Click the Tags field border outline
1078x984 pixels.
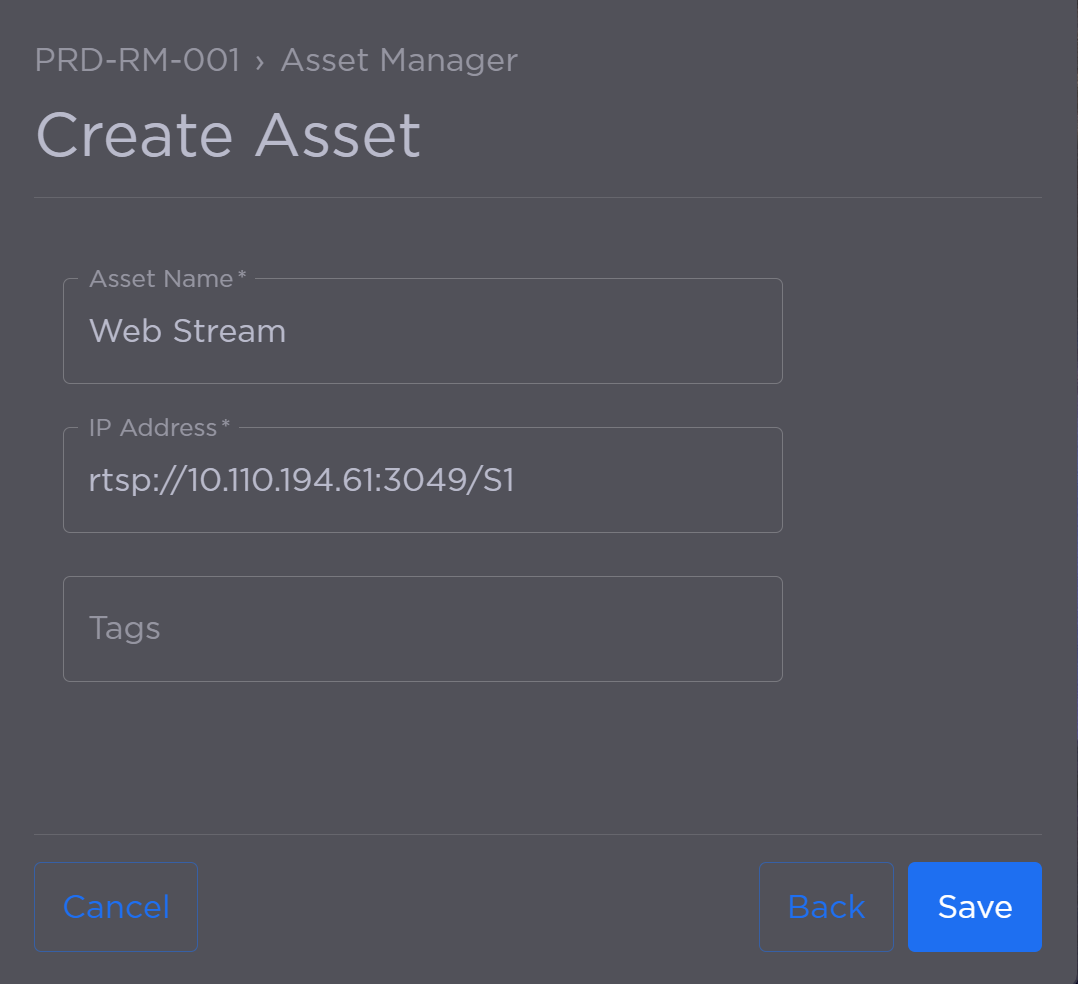pos(420,576)
